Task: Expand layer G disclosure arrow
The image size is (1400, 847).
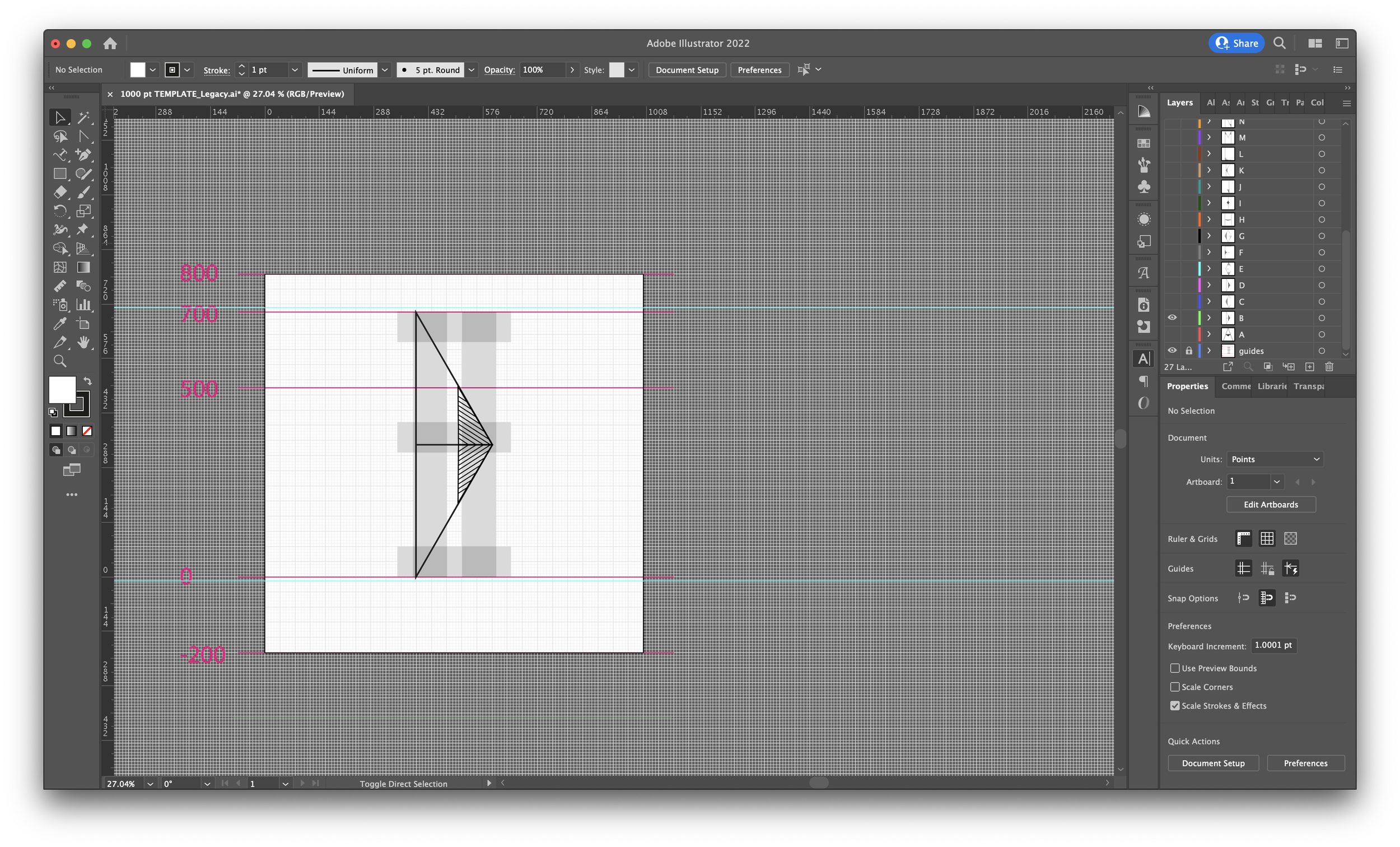Action: point(1209,236)
